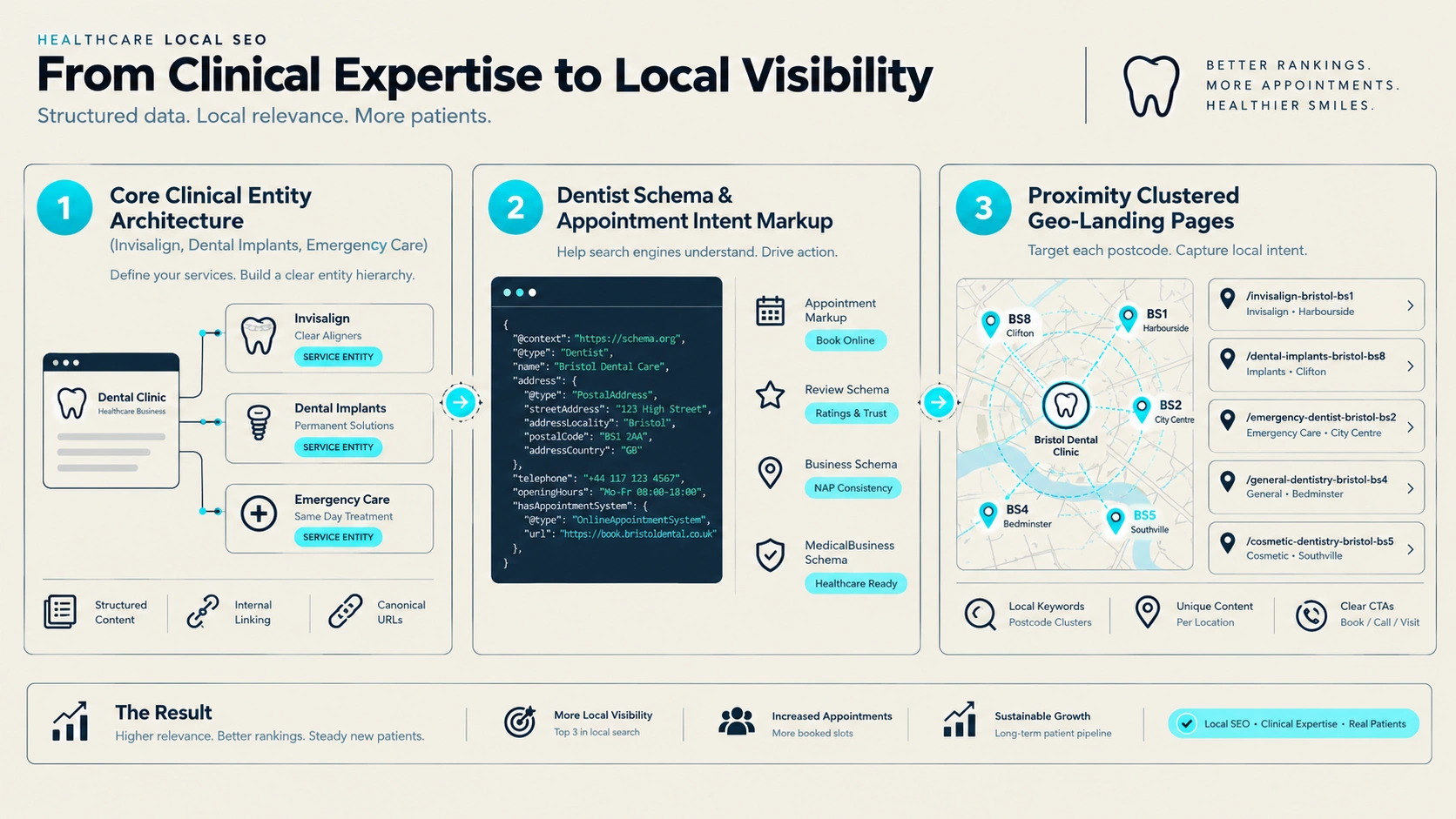This screenshot has height=819, width=1456.
Task: Click the Unique Content pin icon
Action: click(x=1148, y=612)
